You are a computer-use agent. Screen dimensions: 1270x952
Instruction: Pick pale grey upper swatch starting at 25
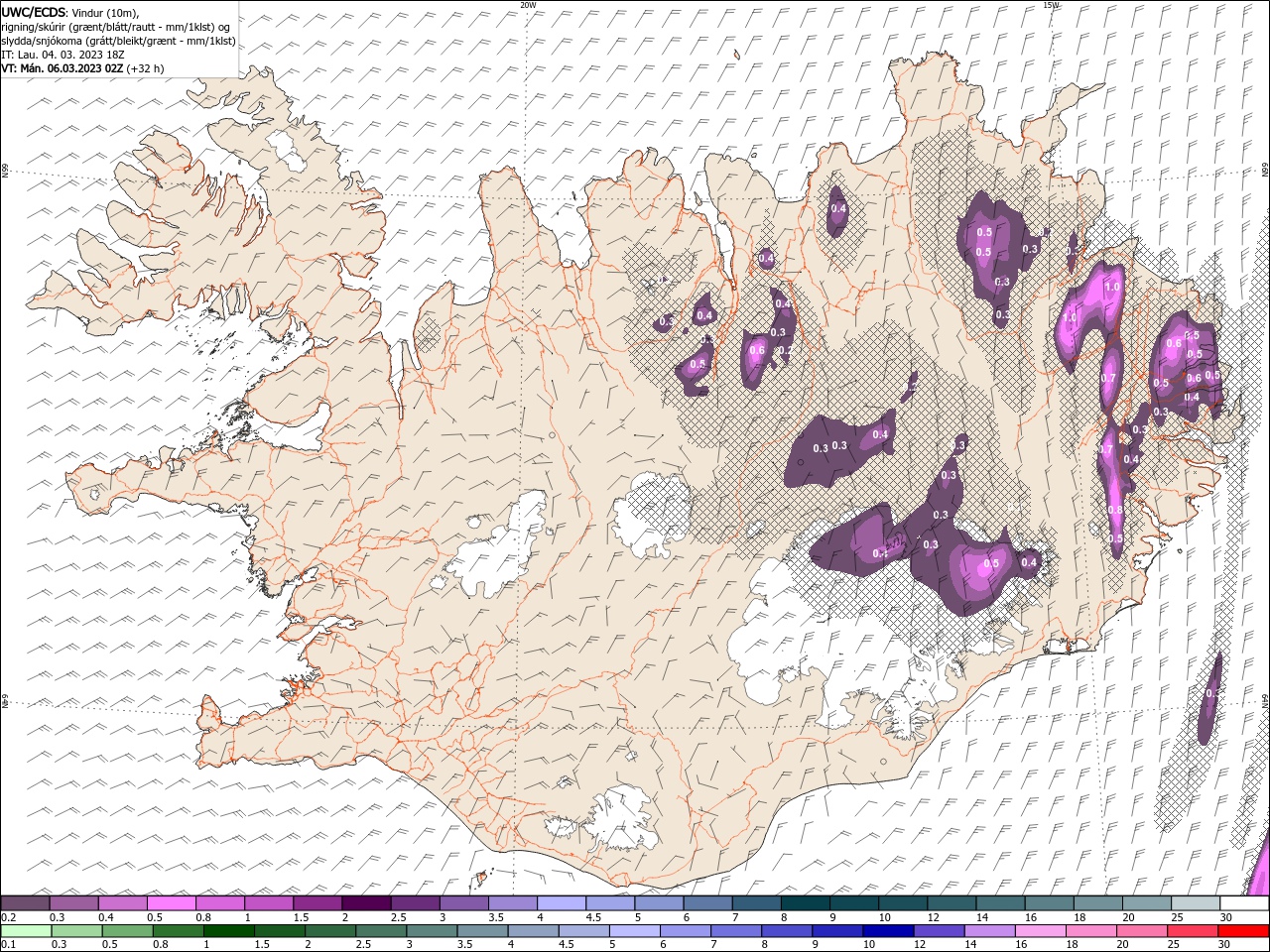[1196, 903]
